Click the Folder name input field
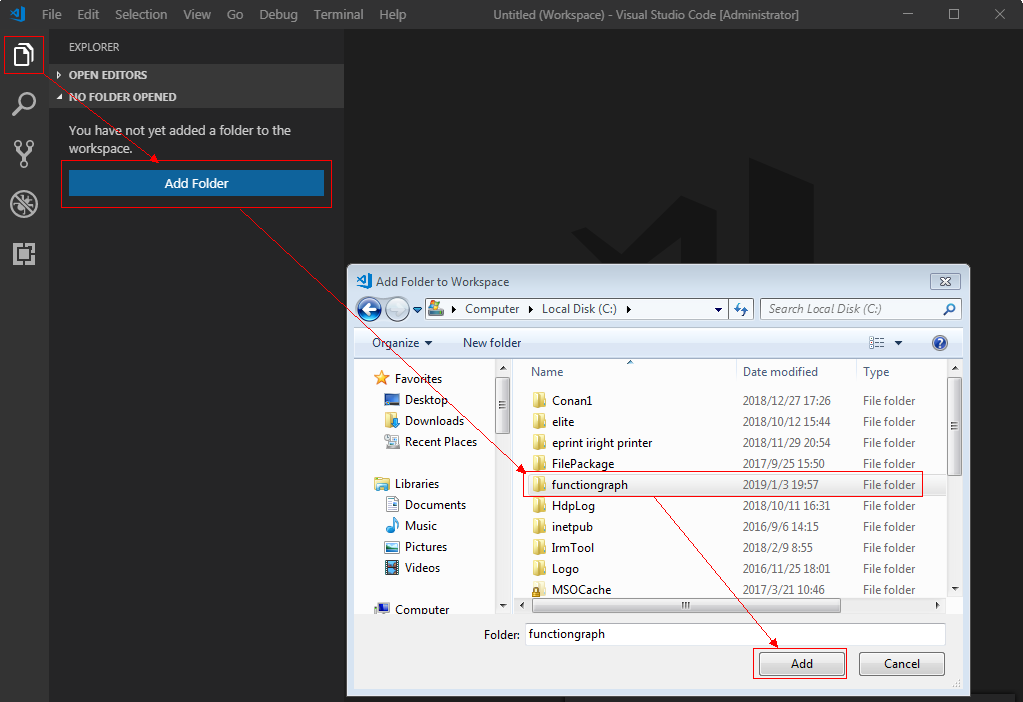This screenshot has height=702, width=1023. 734,634
